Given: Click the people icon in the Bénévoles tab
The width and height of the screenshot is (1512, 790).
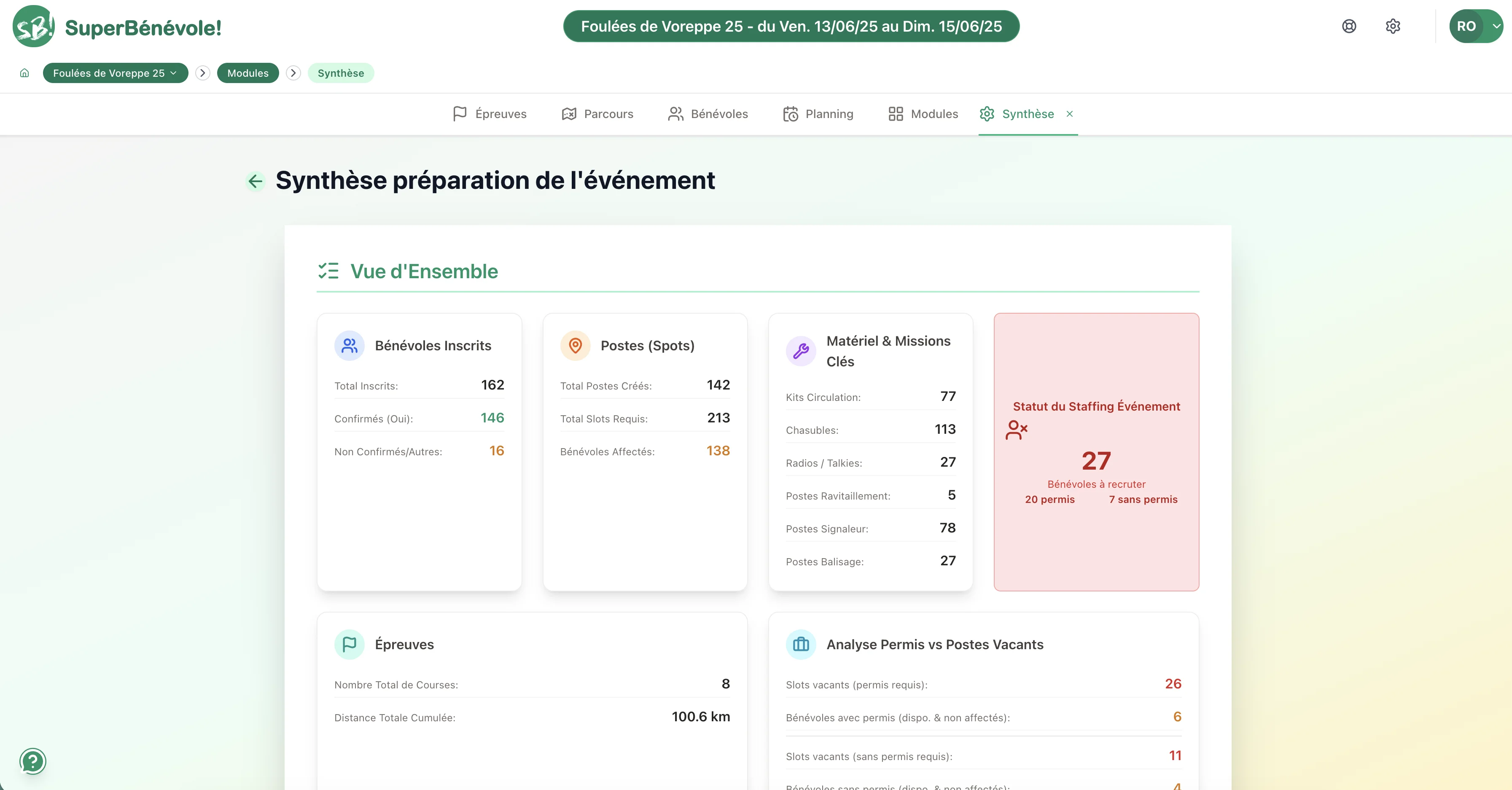Looking at the screenshot, I should click(675, 114).
